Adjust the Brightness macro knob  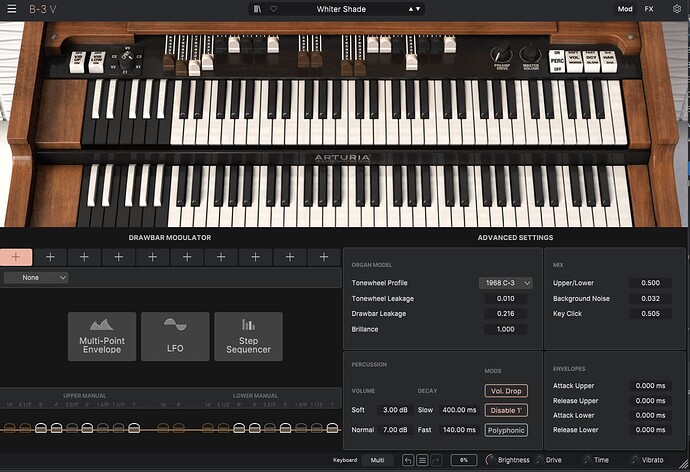[490, 460]
